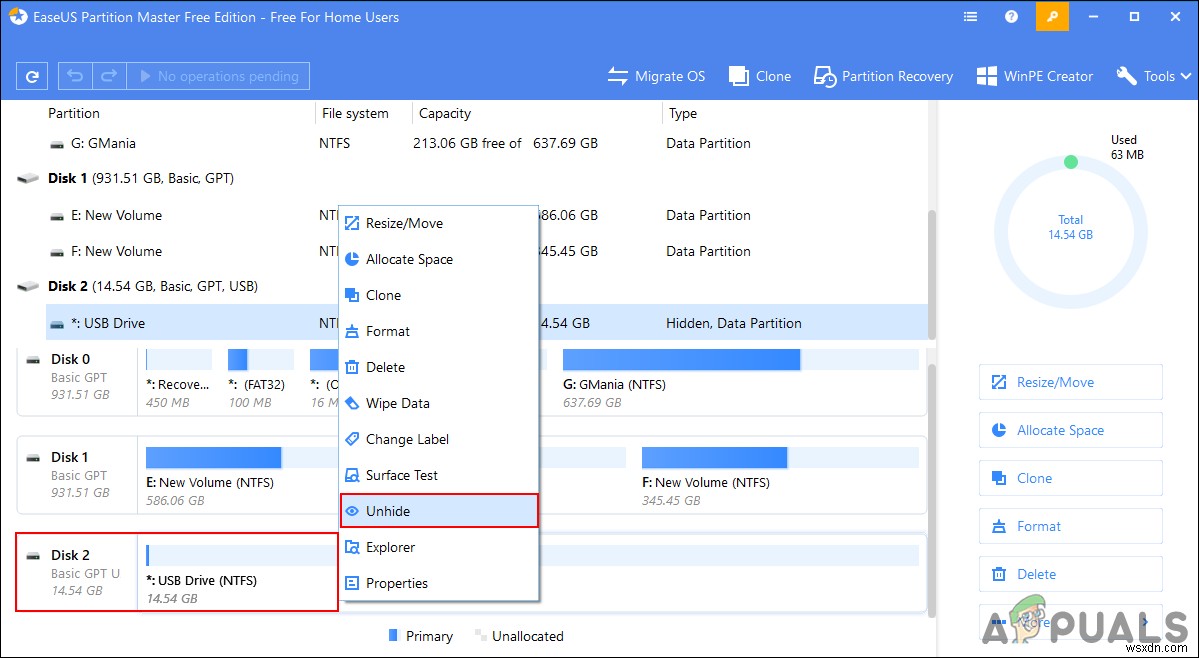Screen dimensions: 1199x658
Task: Click No operations pending execute button
Action: (x=218, y=76)
